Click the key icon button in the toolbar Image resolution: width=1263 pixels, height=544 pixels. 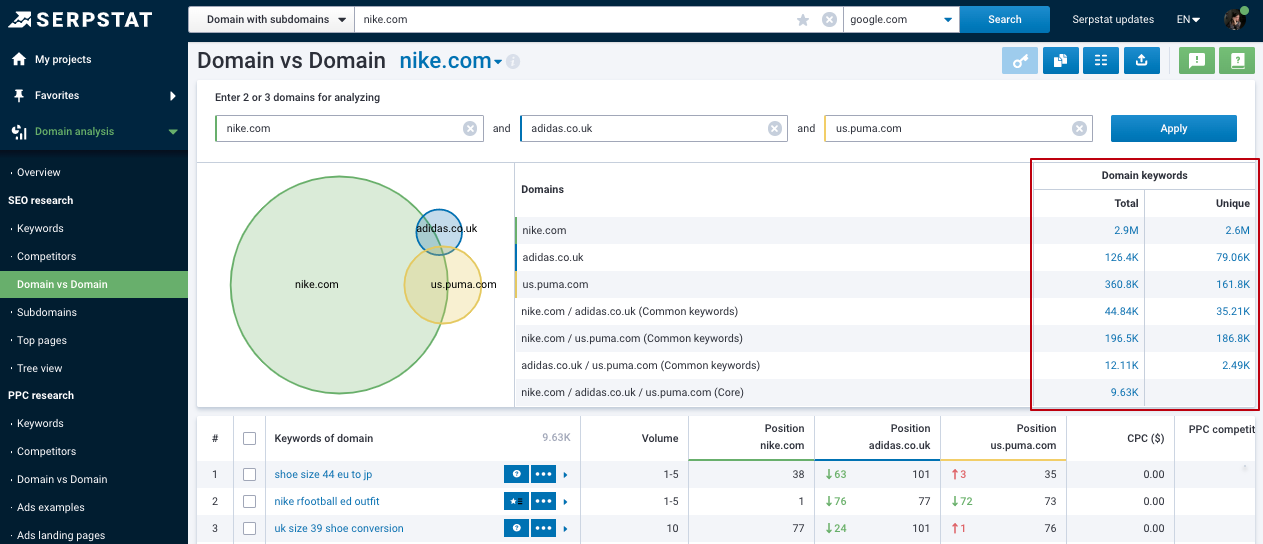(x=1020, y=60)
